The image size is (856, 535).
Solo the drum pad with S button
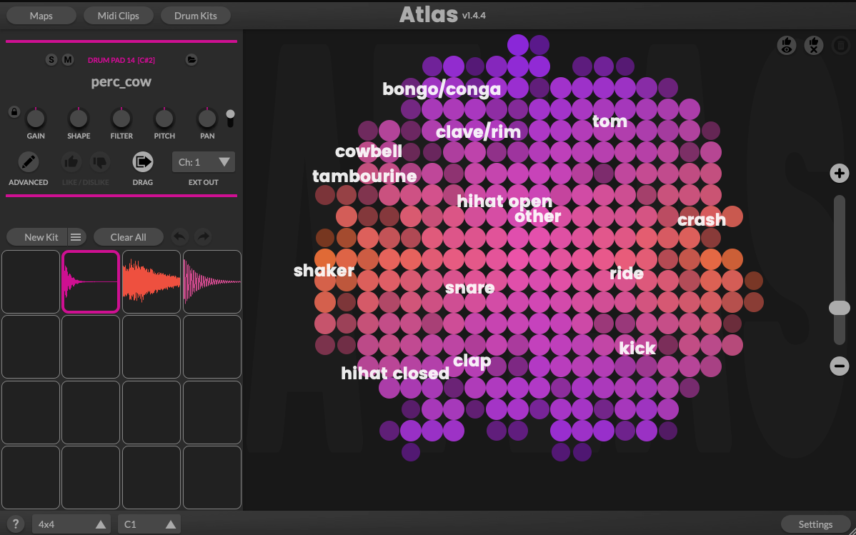(x=51, y=60)
